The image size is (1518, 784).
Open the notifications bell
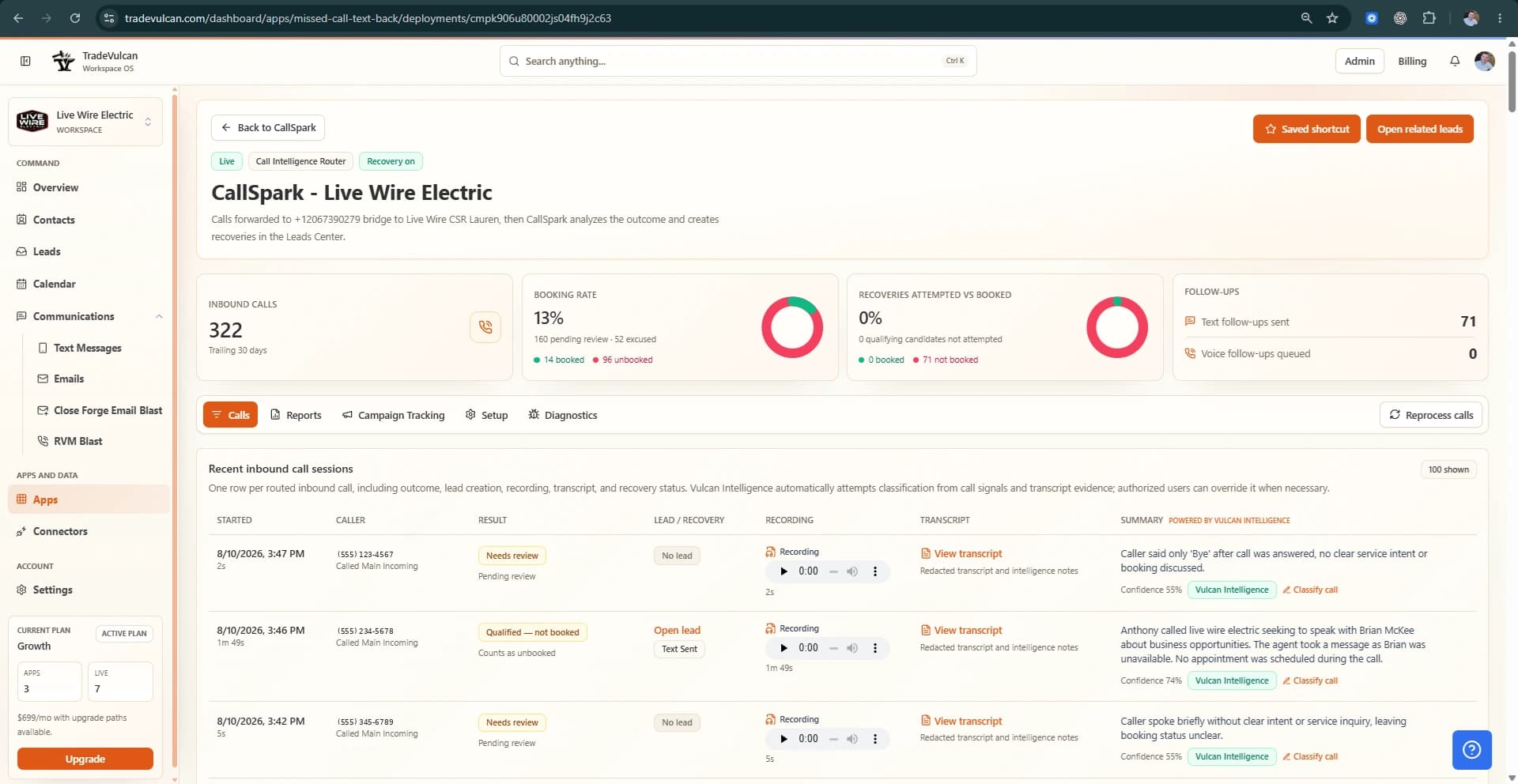1455,61
